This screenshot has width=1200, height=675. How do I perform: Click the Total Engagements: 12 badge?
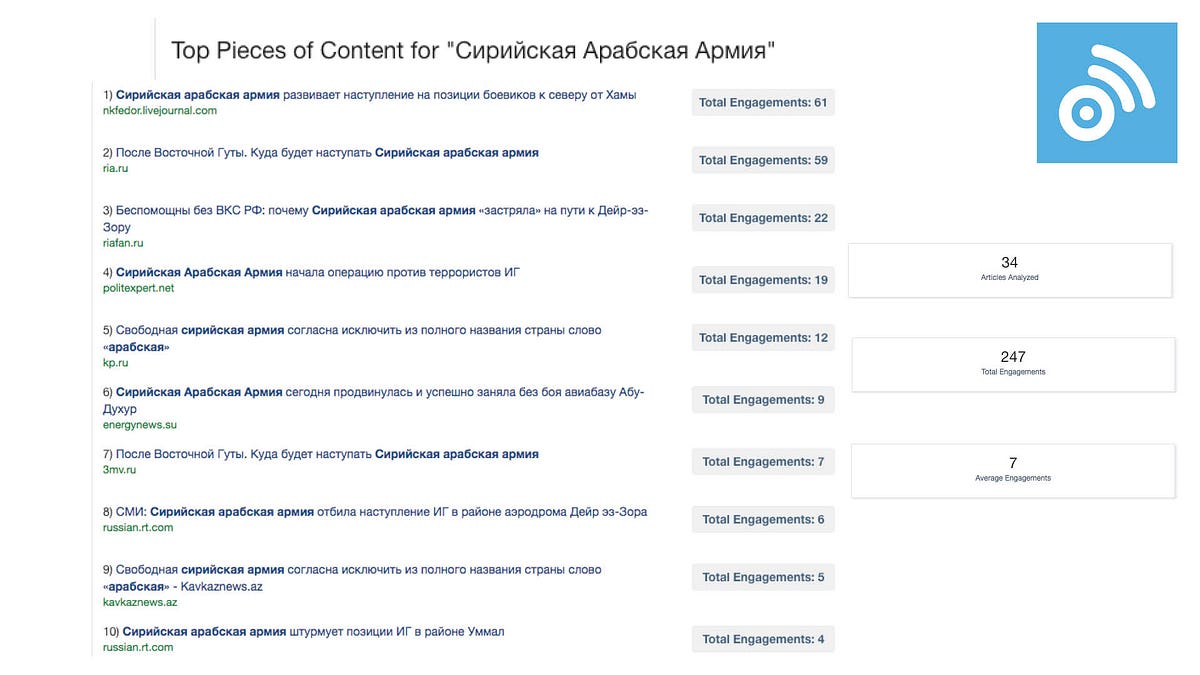pyautogui.click(x=763, y=338)
